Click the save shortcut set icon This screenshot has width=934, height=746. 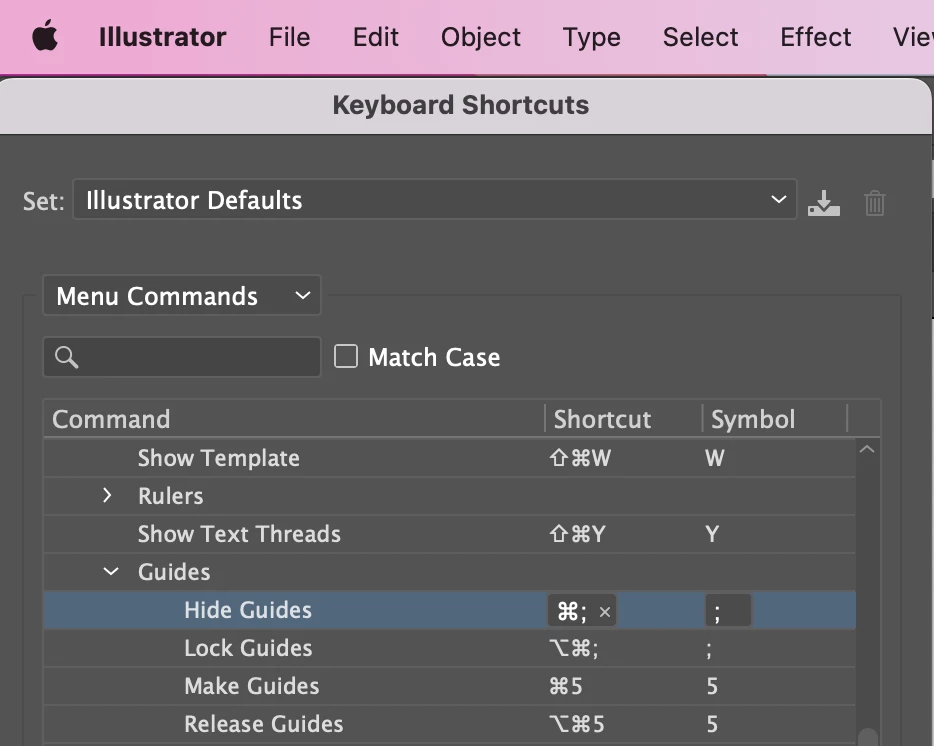(x=824, y=203)
